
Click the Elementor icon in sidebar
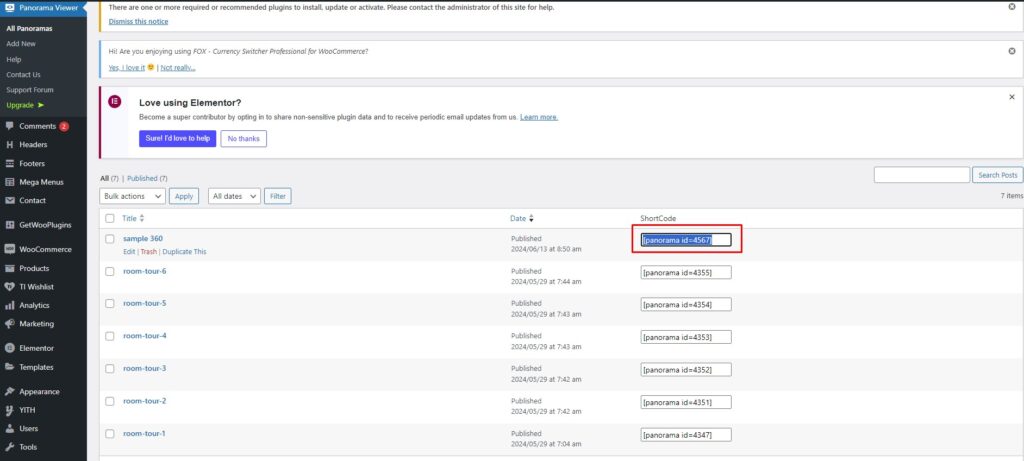tap(9, 348)
